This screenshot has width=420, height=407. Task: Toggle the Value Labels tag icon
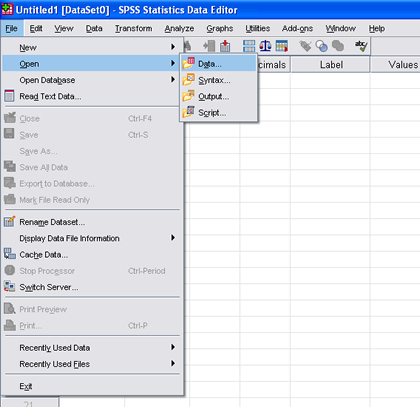tap(305, 46)
